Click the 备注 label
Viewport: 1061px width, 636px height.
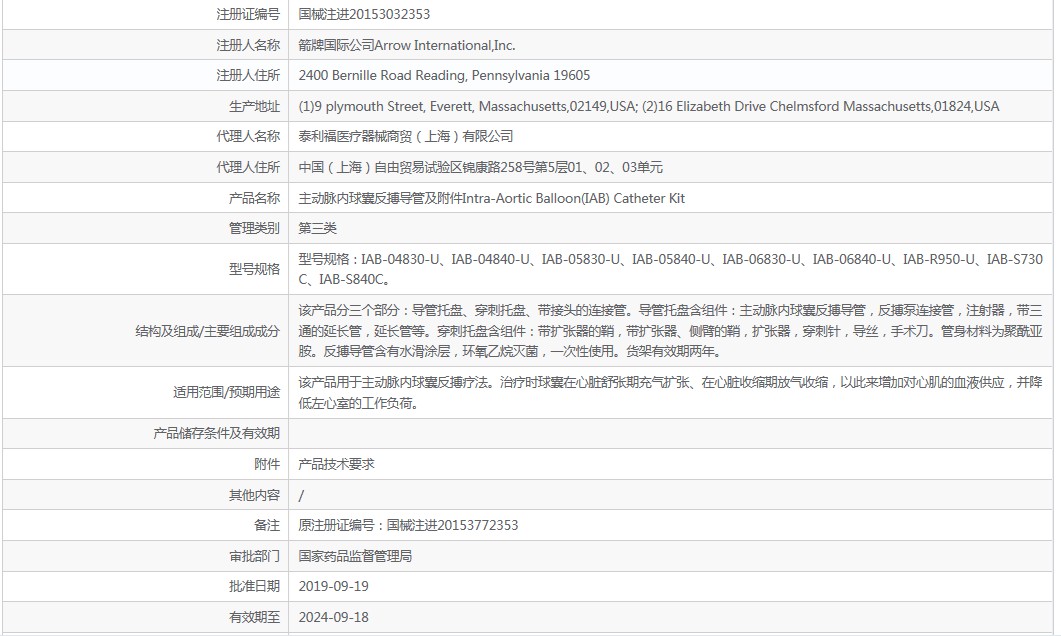[x=267, y=526]
